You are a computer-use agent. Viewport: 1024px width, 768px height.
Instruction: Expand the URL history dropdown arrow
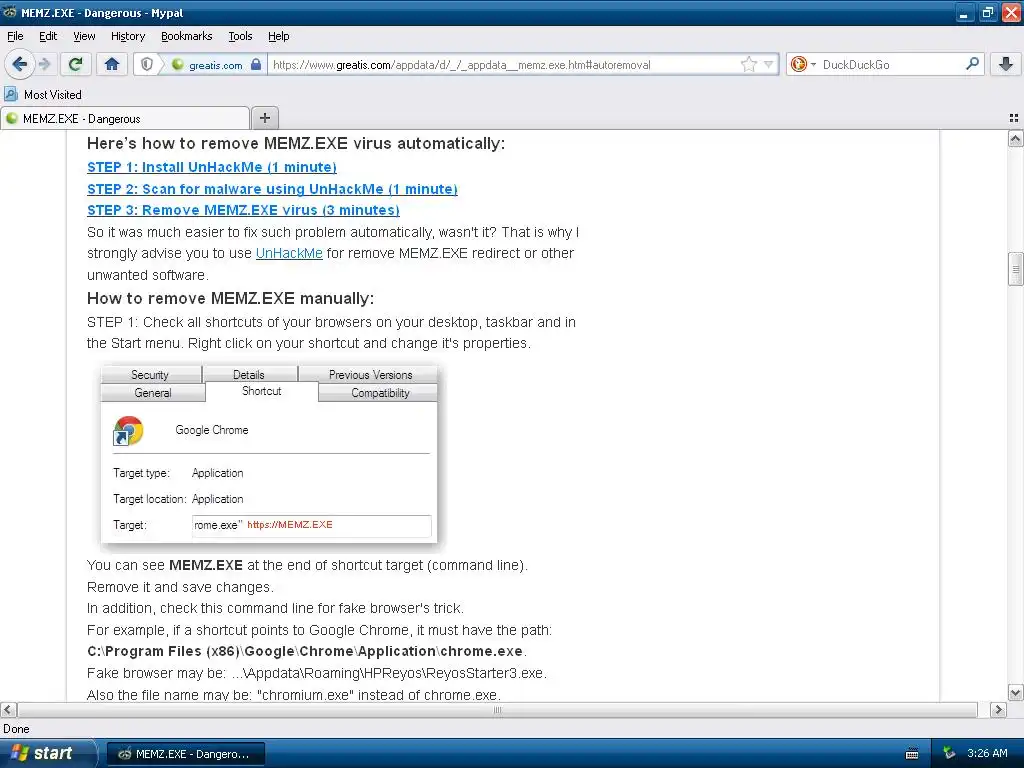coord(768,64)
